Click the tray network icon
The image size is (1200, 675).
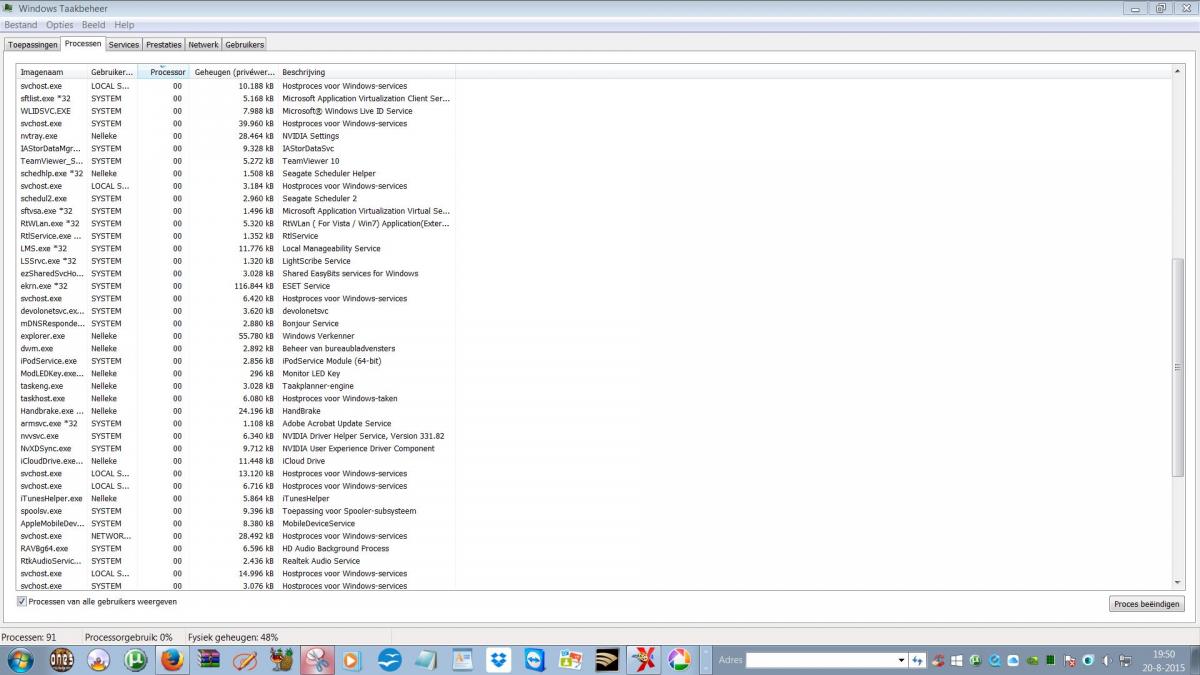click(1125, 660)
